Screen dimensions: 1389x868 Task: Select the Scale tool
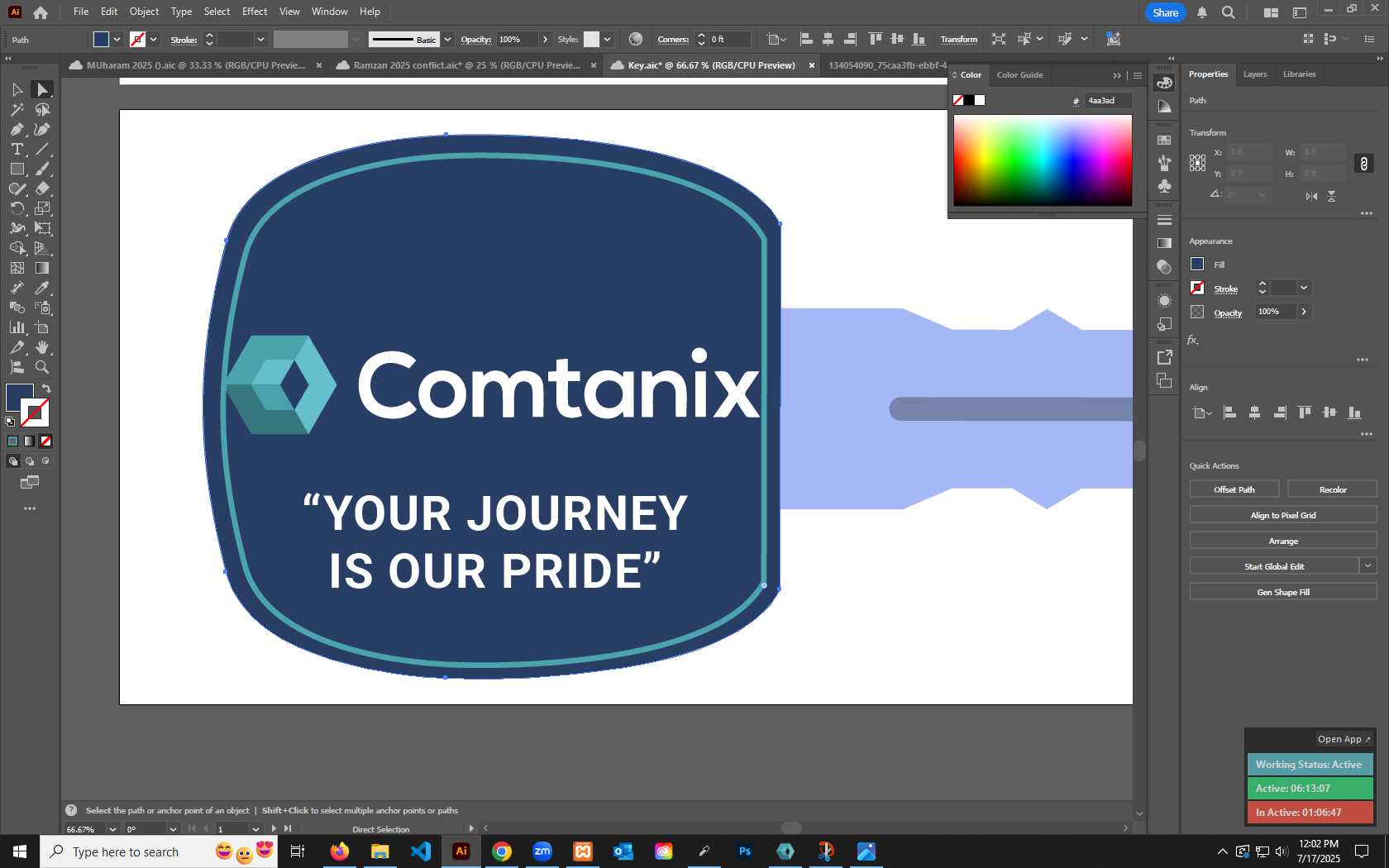42,208
